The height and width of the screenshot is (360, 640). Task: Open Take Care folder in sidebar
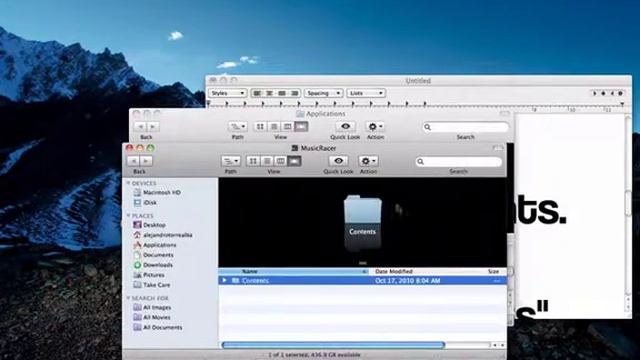(x=152, y=285)
